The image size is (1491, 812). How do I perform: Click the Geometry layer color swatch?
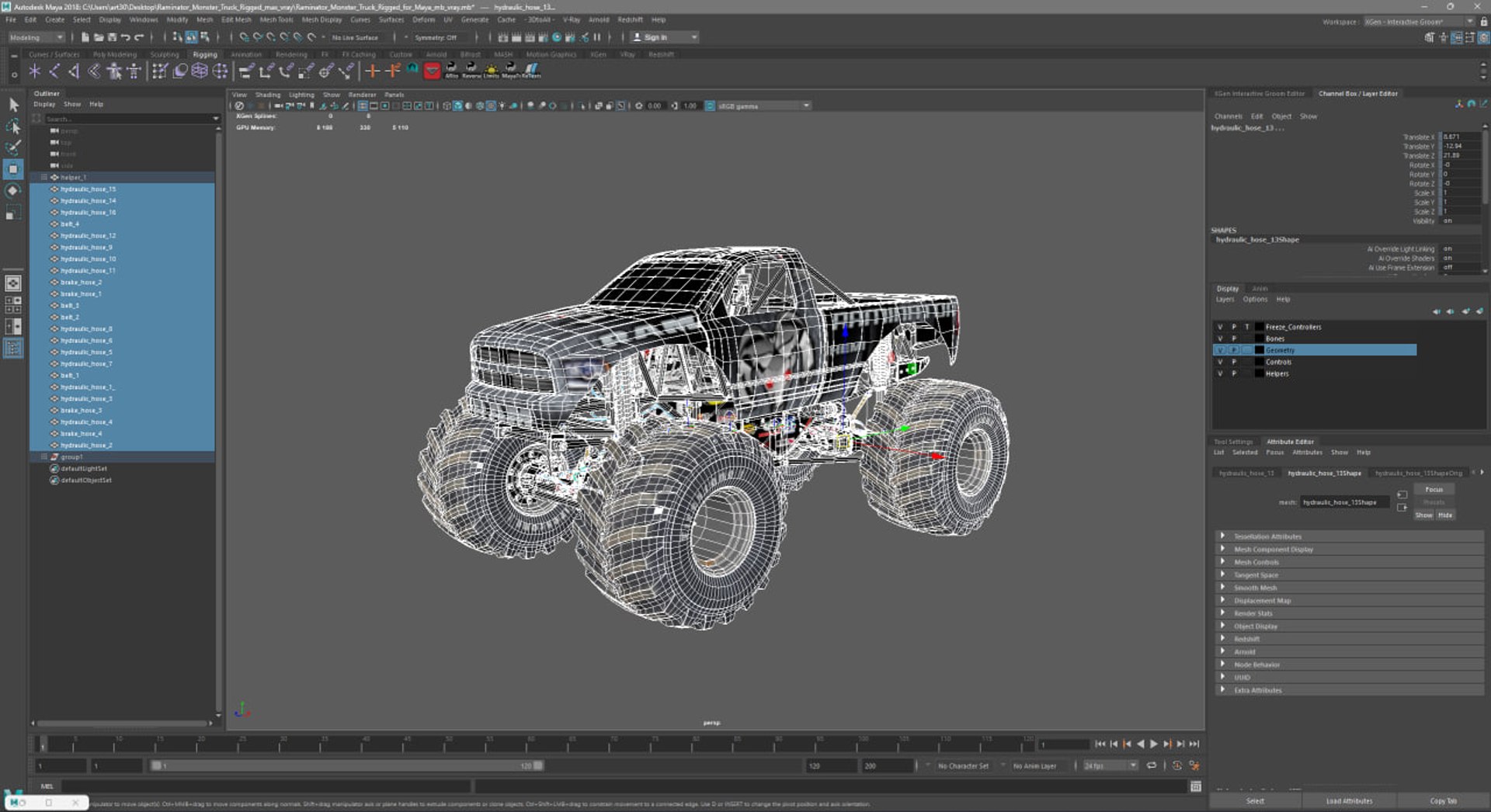[1260, 350]
